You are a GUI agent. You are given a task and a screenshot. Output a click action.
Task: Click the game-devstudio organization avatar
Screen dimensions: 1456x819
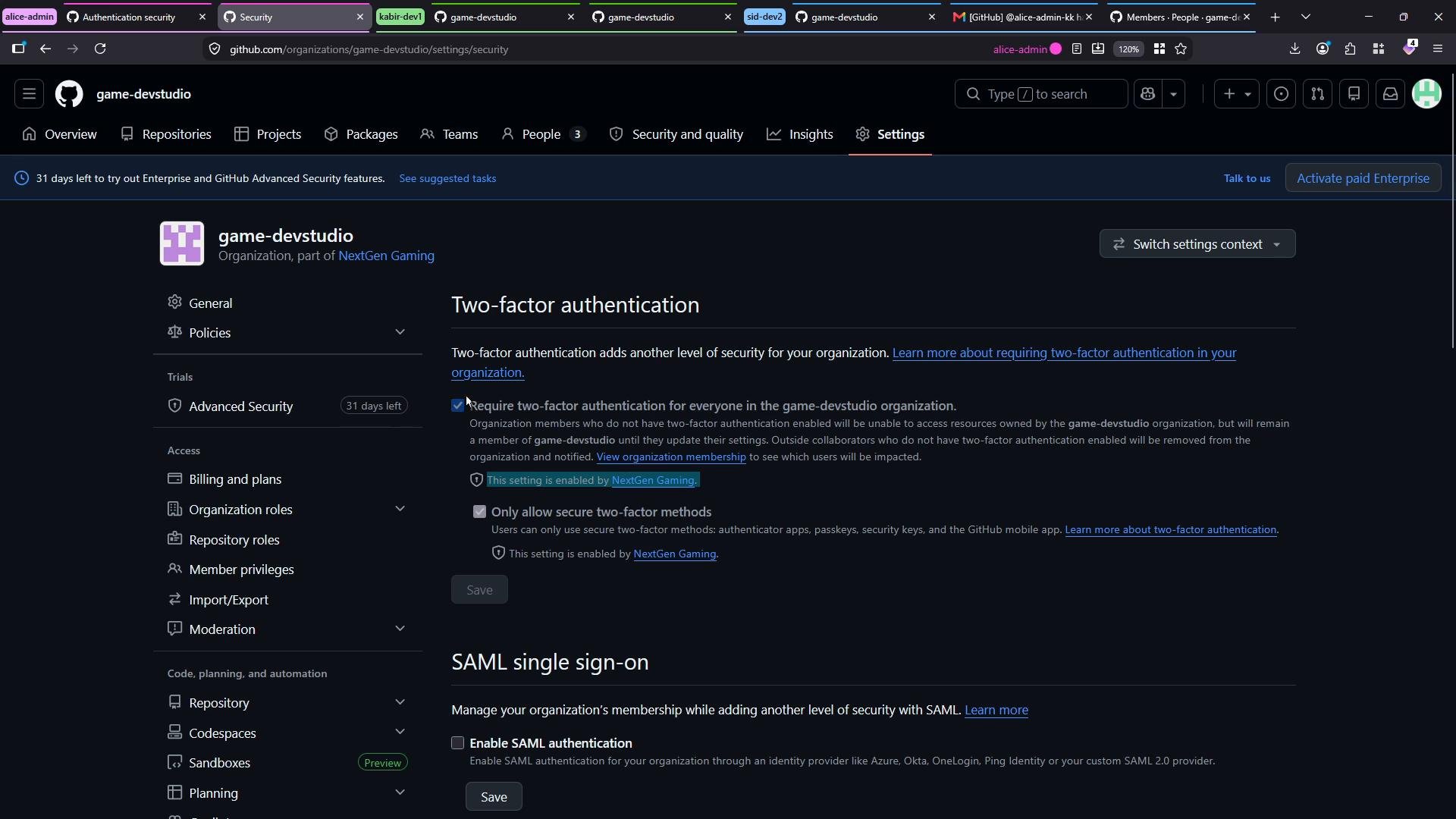pos(182,243)
